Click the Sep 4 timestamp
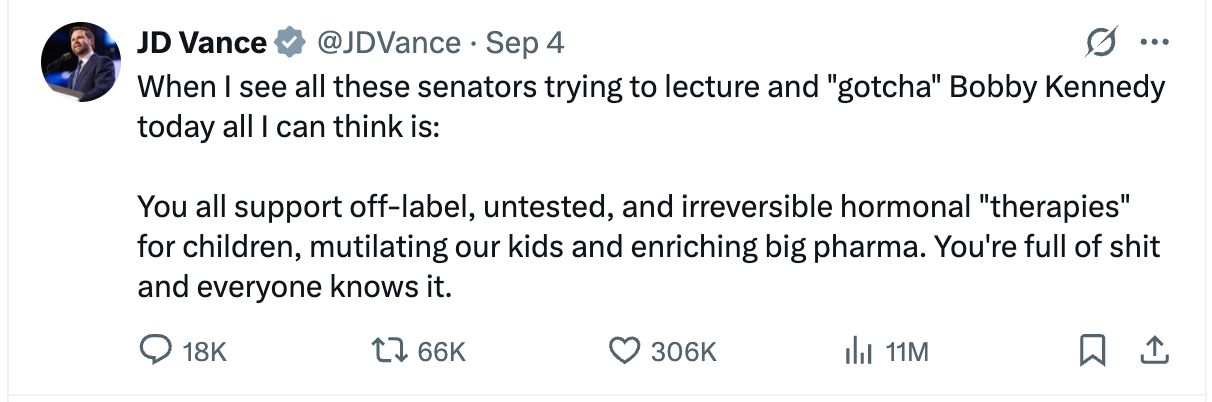 pos(524,43)
